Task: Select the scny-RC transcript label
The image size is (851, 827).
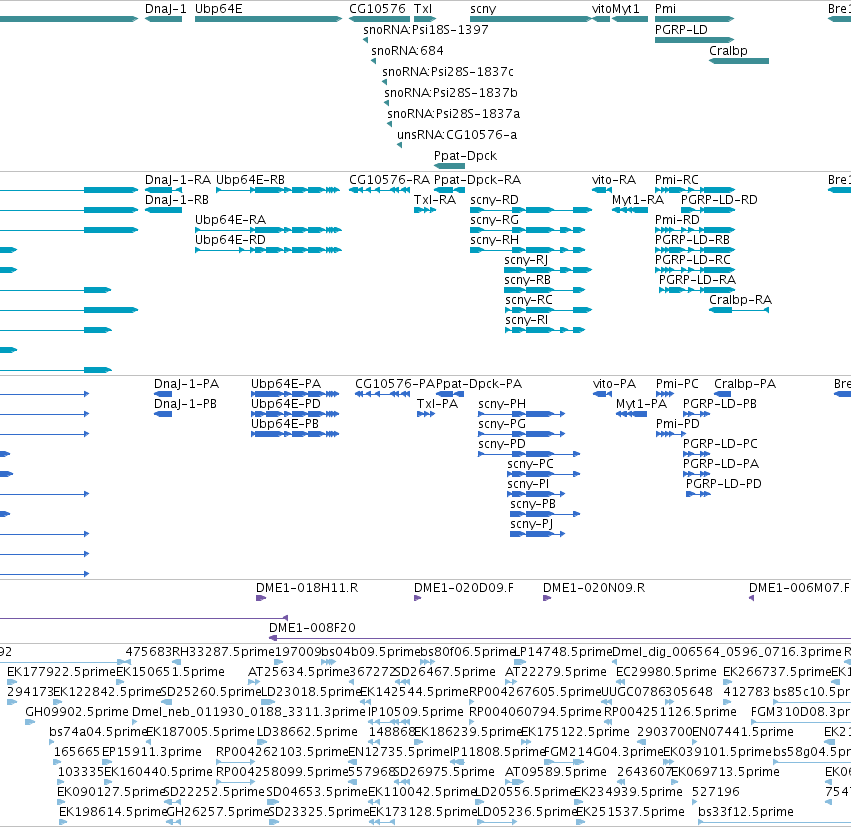Action: (529, 300)
